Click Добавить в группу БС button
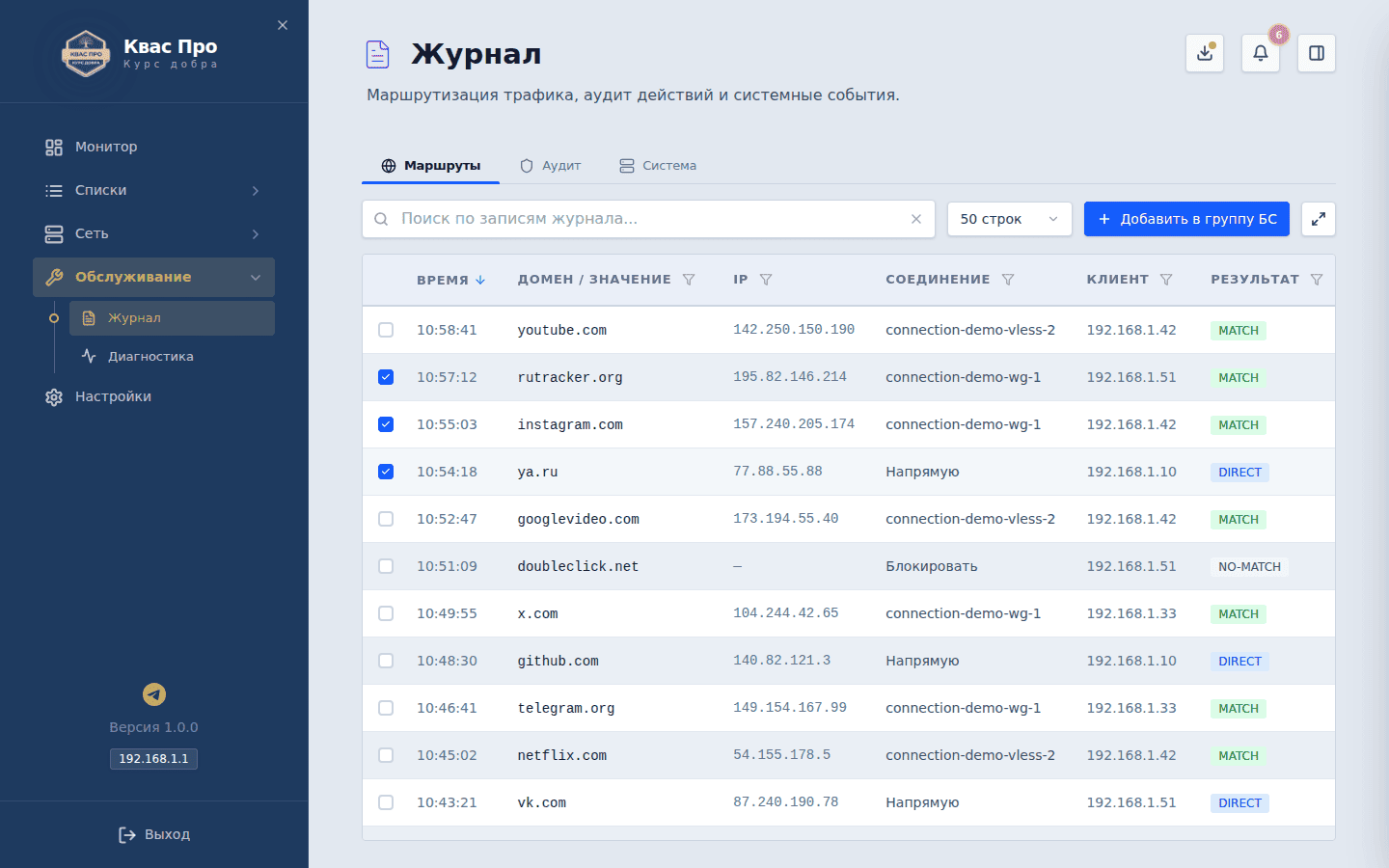1389x868 pixels. pos(1186,219)
